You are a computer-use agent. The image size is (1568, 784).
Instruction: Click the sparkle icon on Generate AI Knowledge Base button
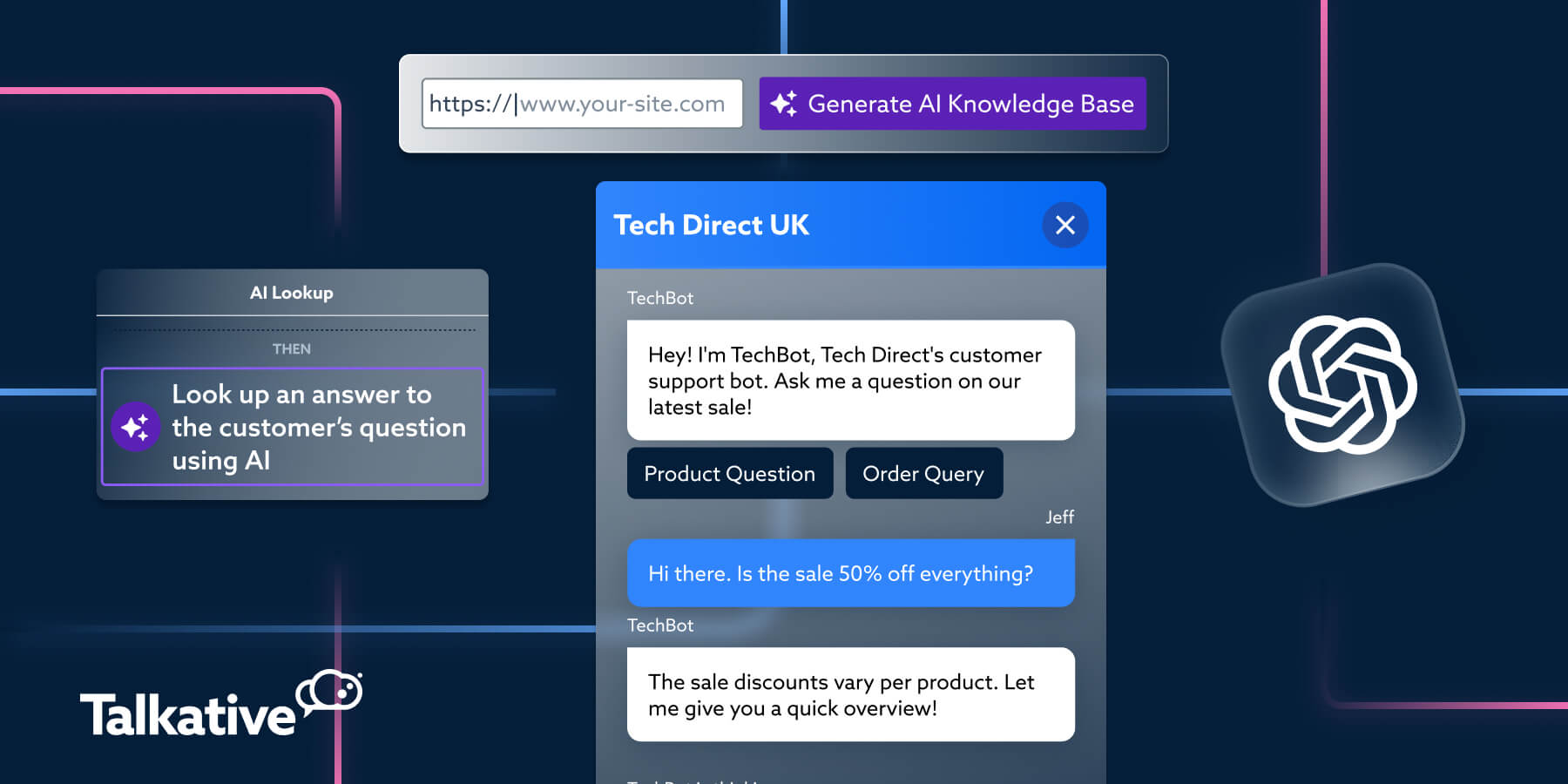click(784, 104)
